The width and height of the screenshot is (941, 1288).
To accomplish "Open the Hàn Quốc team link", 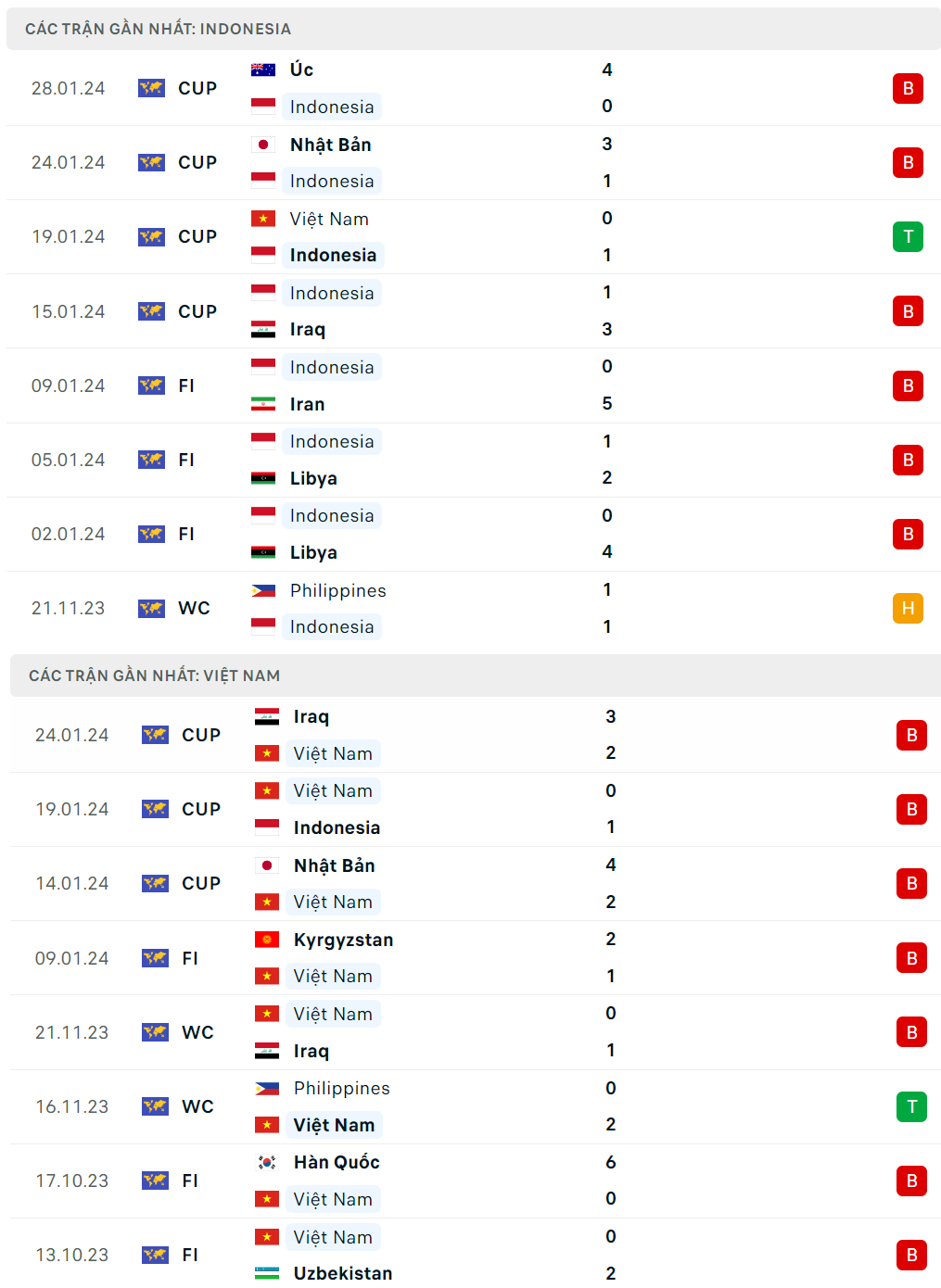I will pyautogui.click(x=337, y=1162).
